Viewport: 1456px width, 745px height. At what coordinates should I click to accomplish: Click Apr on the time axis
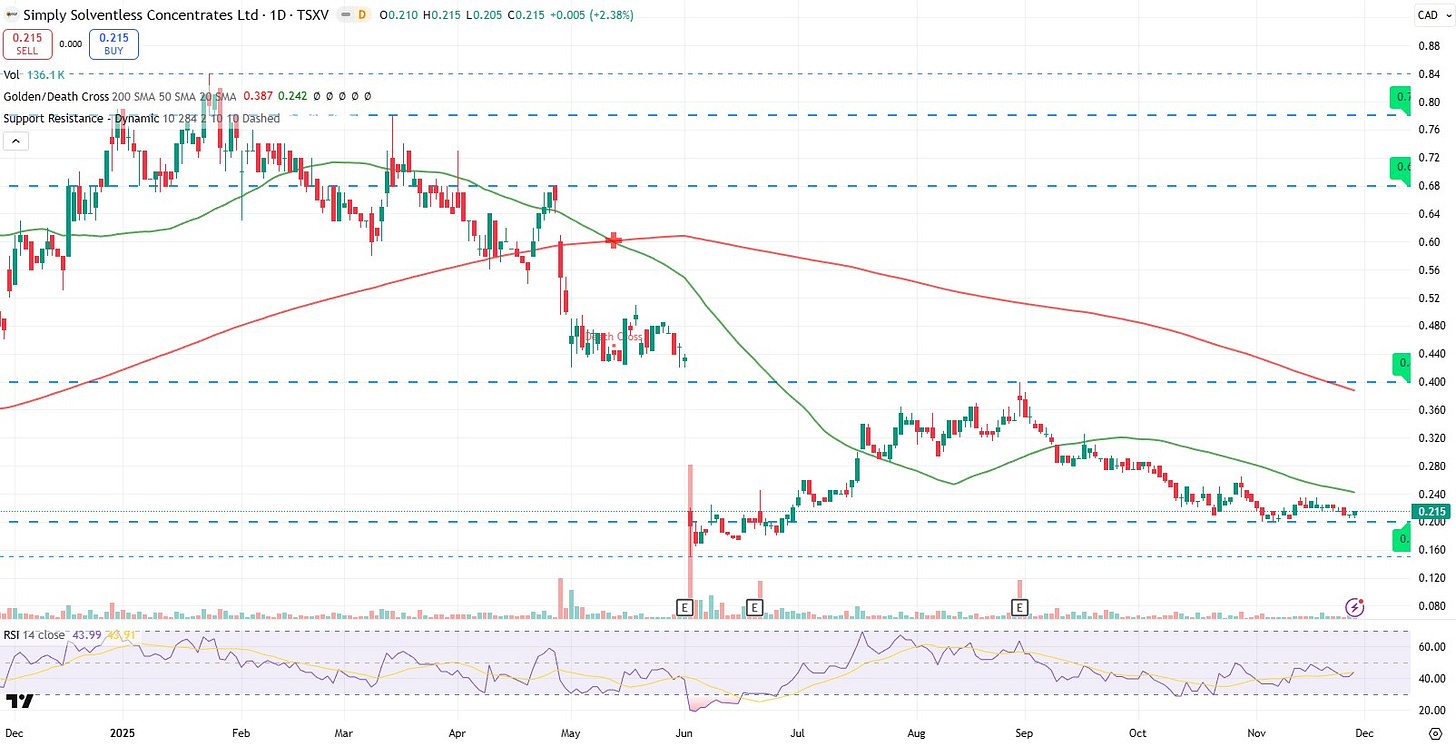click(x=458, y=732)
